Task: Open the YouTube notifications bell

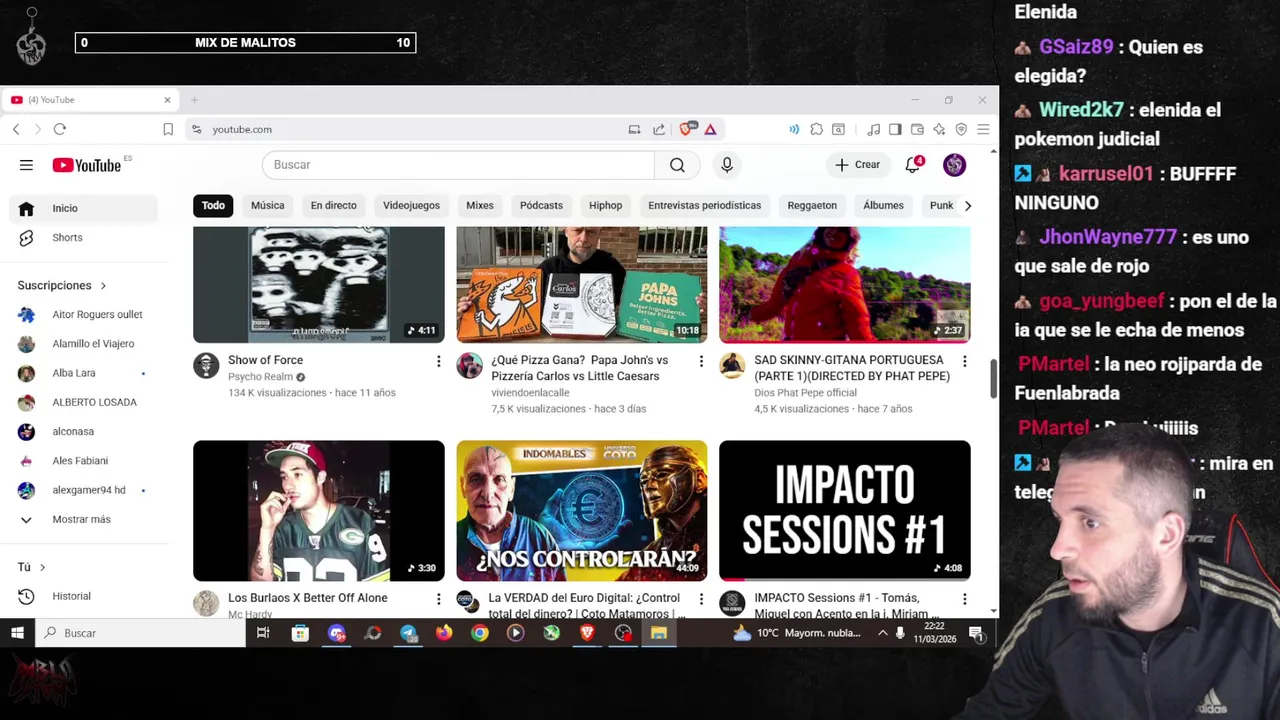Action: tap(913, 165)
